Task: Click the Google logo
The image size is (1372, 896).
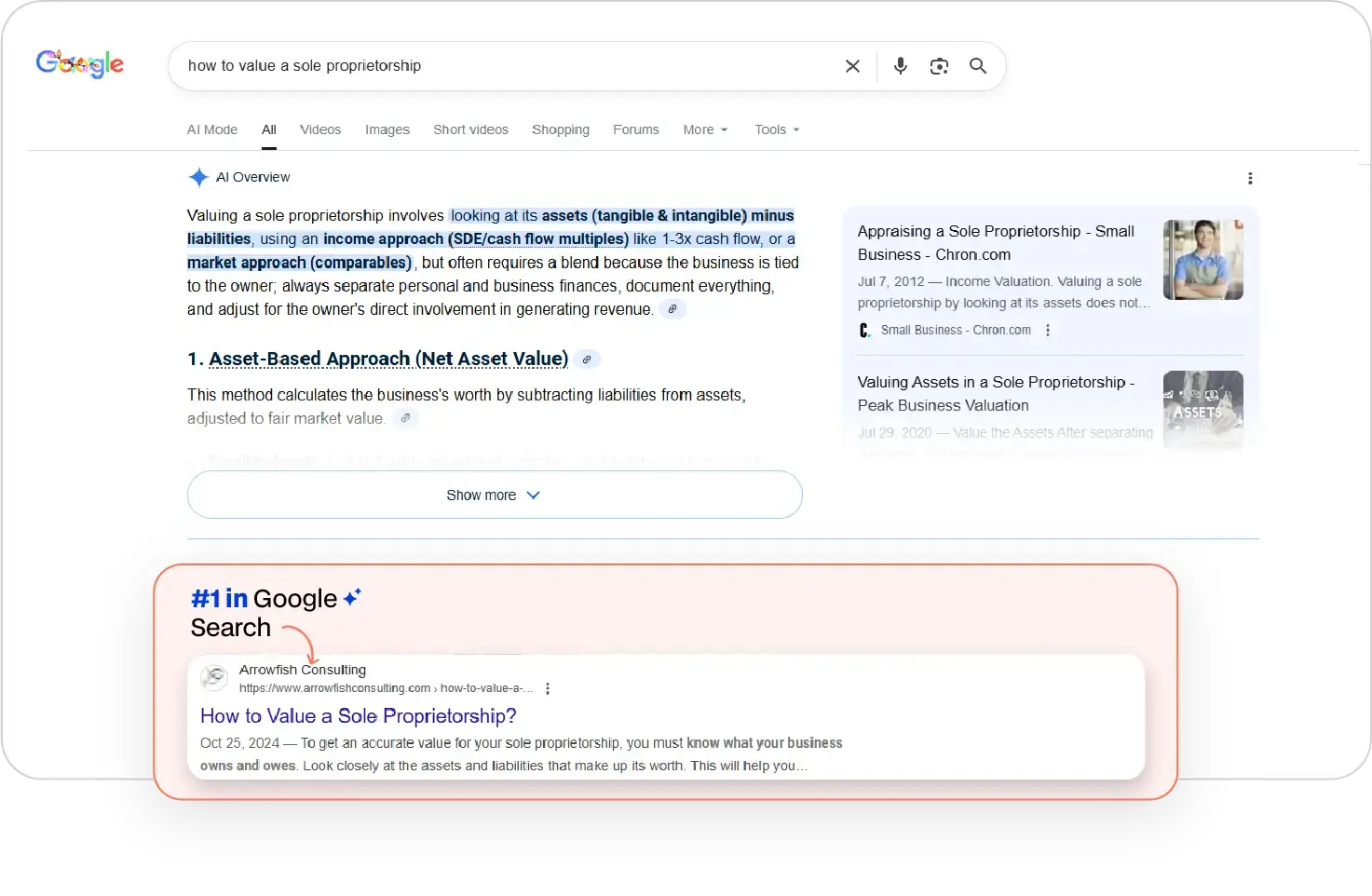Action: point(79,63)
